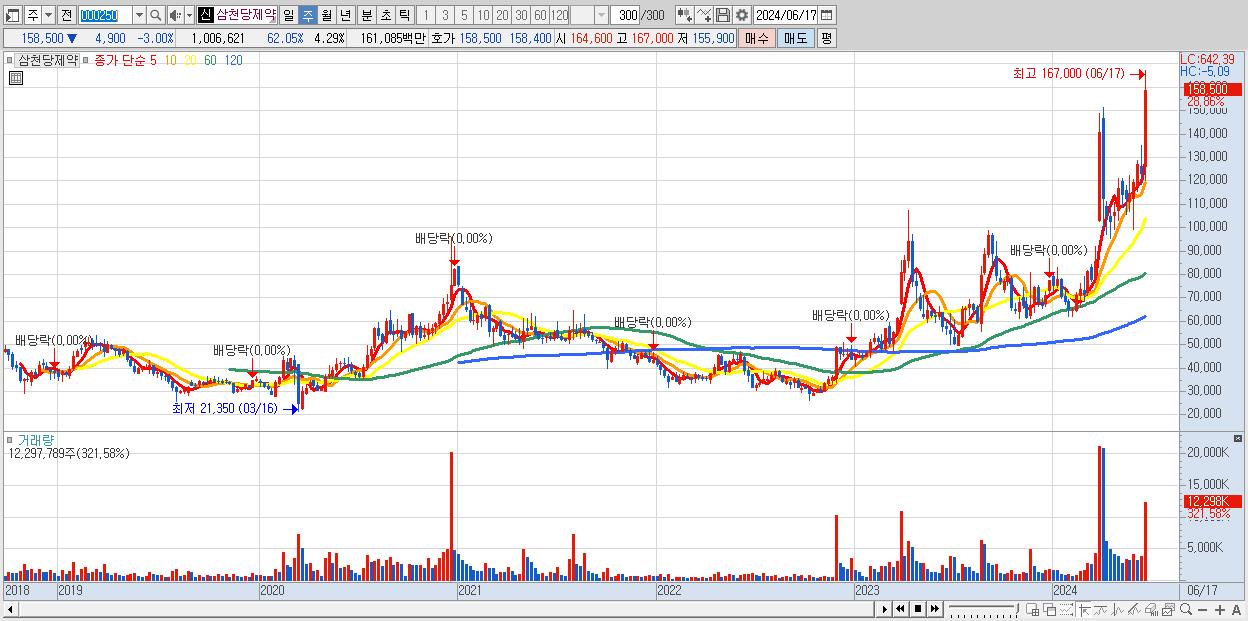Viewport: 1248px width, 621px height.
Task: Click the dotted selection chart icon
Action: (x=1067, y=610)
